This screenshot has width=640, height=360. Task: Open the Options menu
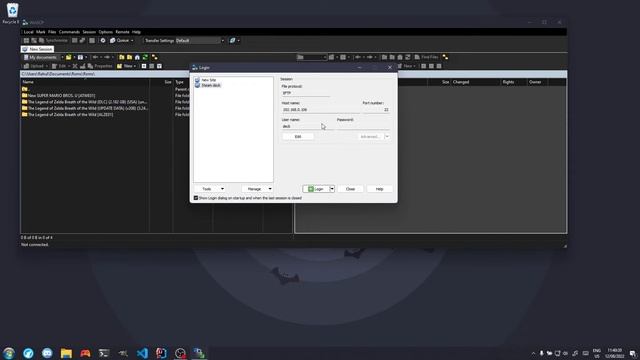(105, 32)
